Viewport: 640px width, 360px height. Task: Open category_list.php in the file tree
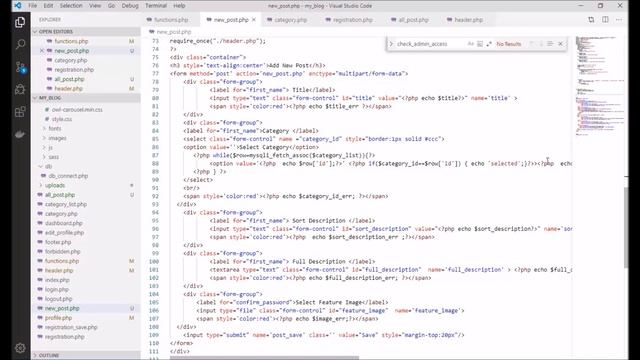[66, 204]
